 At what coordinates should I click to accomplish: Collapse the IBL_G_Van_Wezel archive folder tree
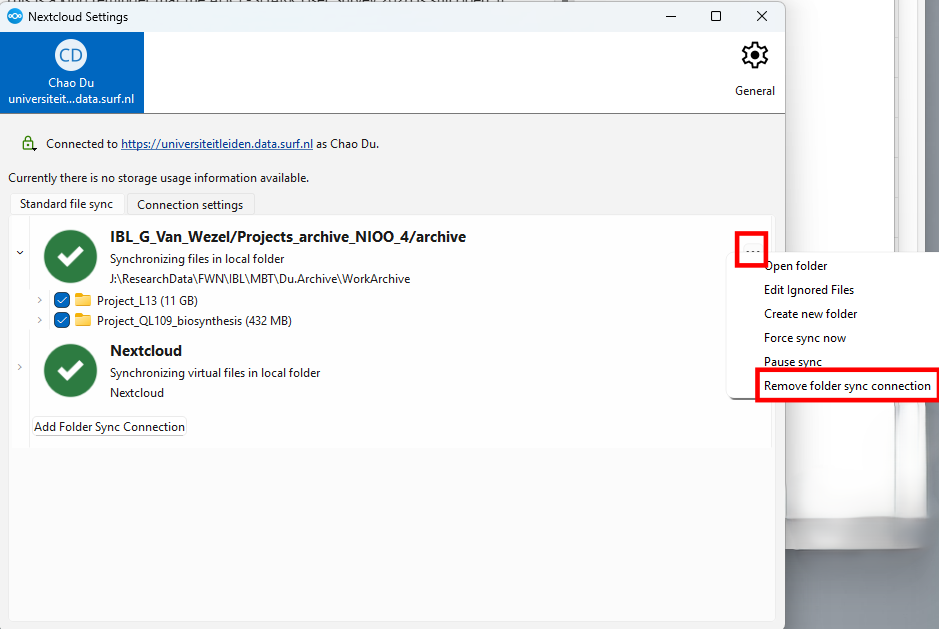(x=20, y=253)
